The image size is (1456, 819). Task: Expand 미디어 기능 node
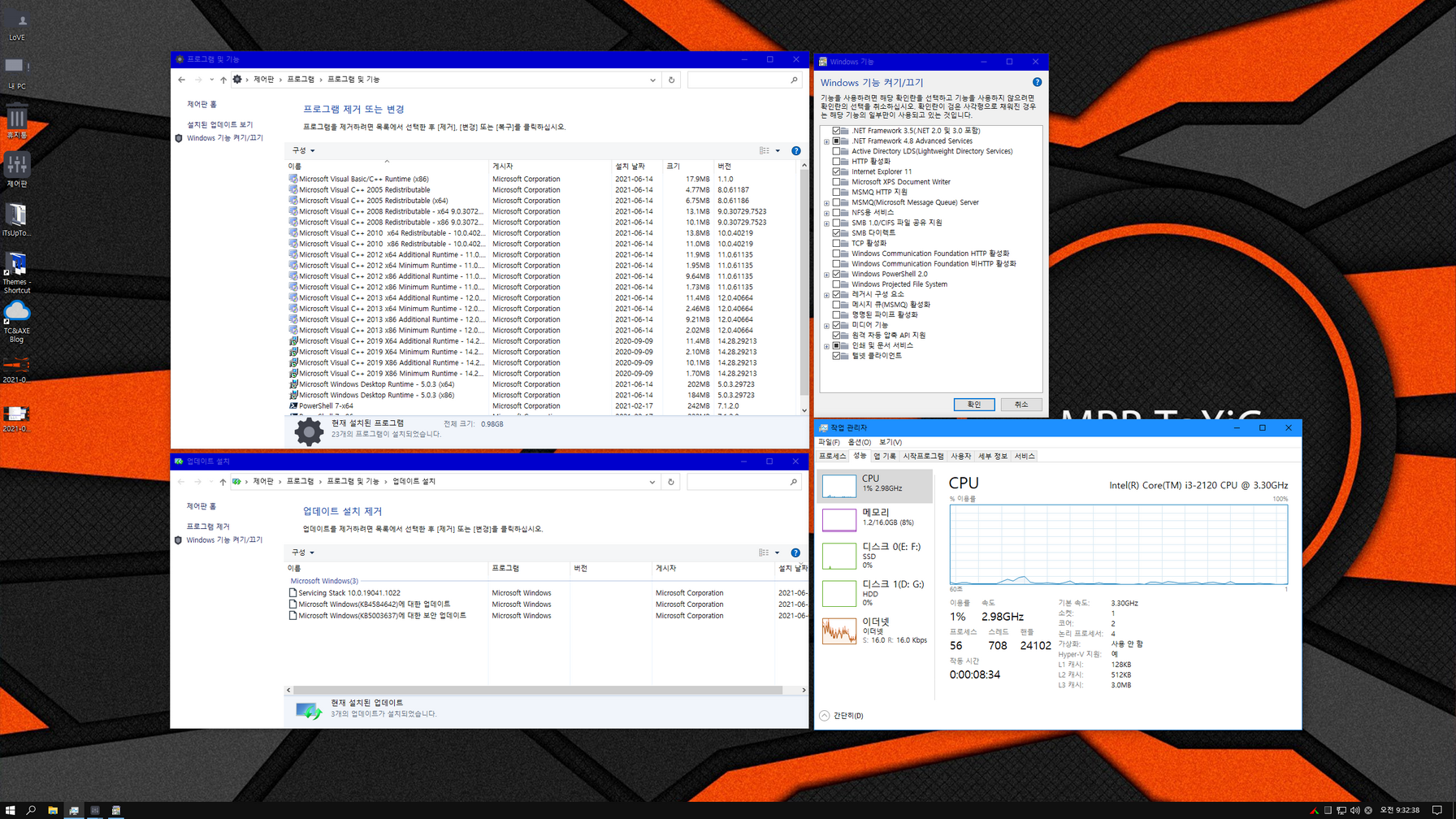coord(827,326)
